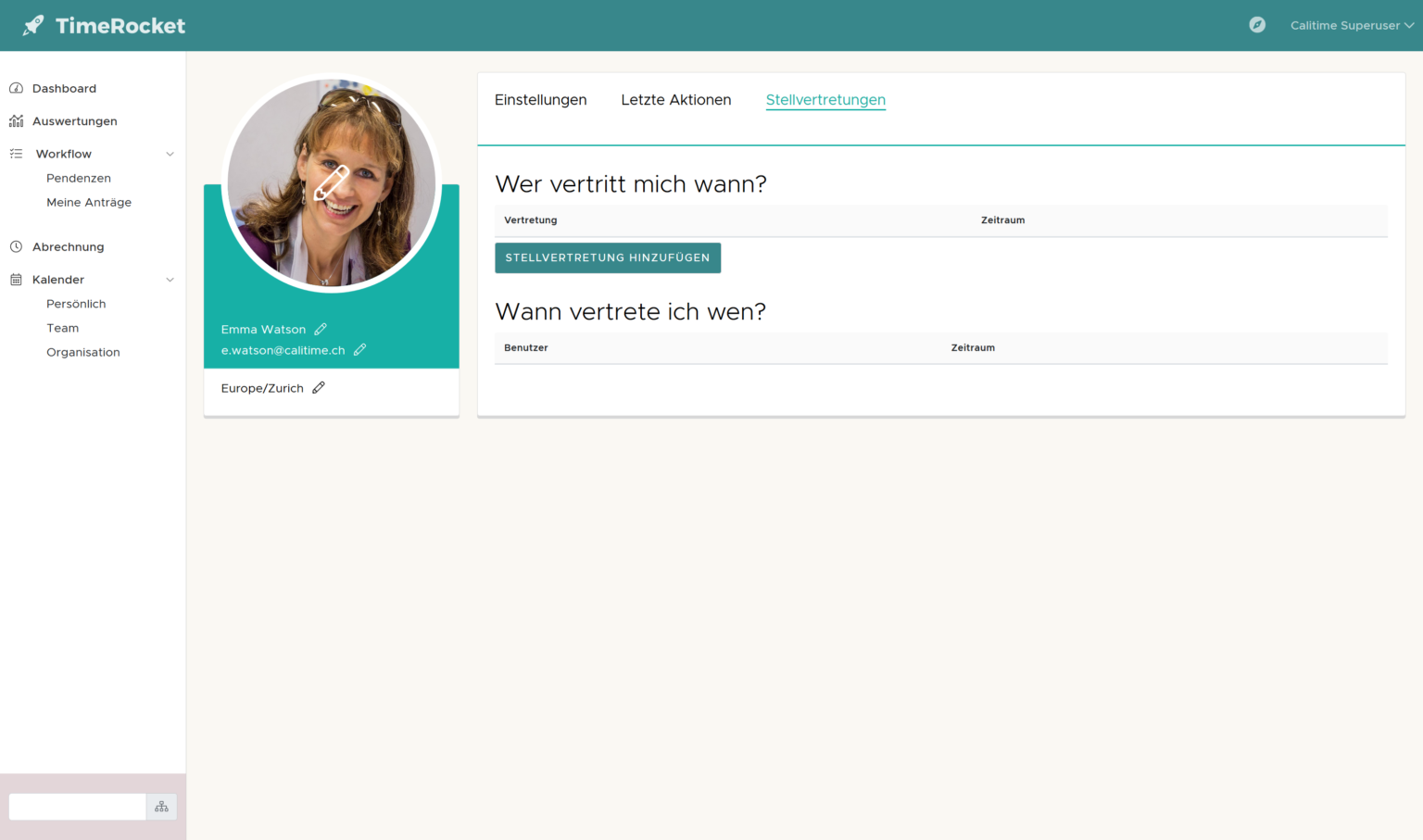
Task: Change the profile picture using the pencil overlay
Action: 332,183
